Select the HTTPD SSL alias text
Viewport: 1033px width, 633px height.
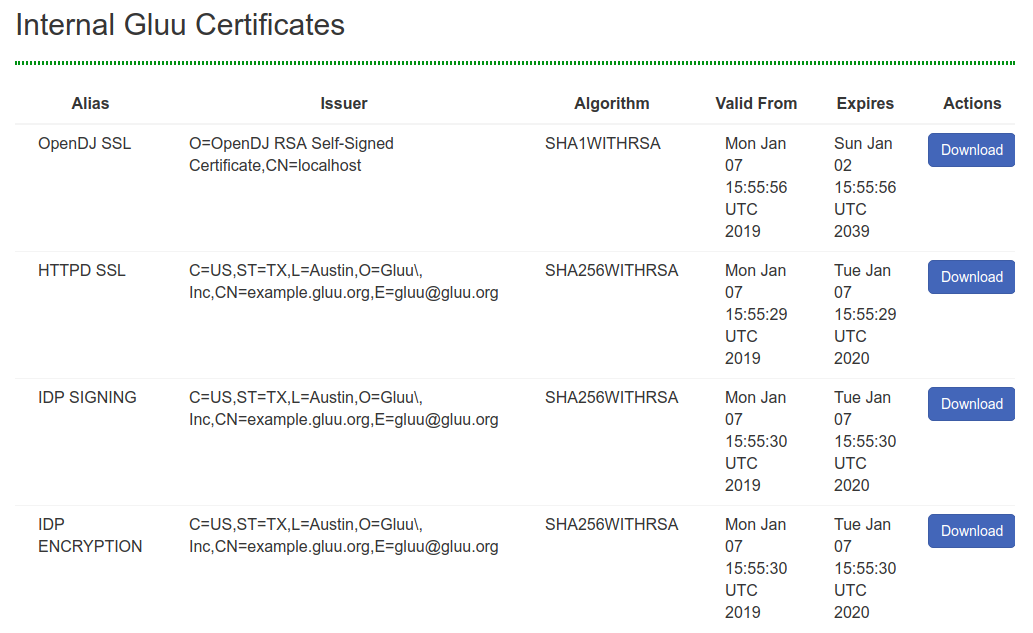point(81,270)
